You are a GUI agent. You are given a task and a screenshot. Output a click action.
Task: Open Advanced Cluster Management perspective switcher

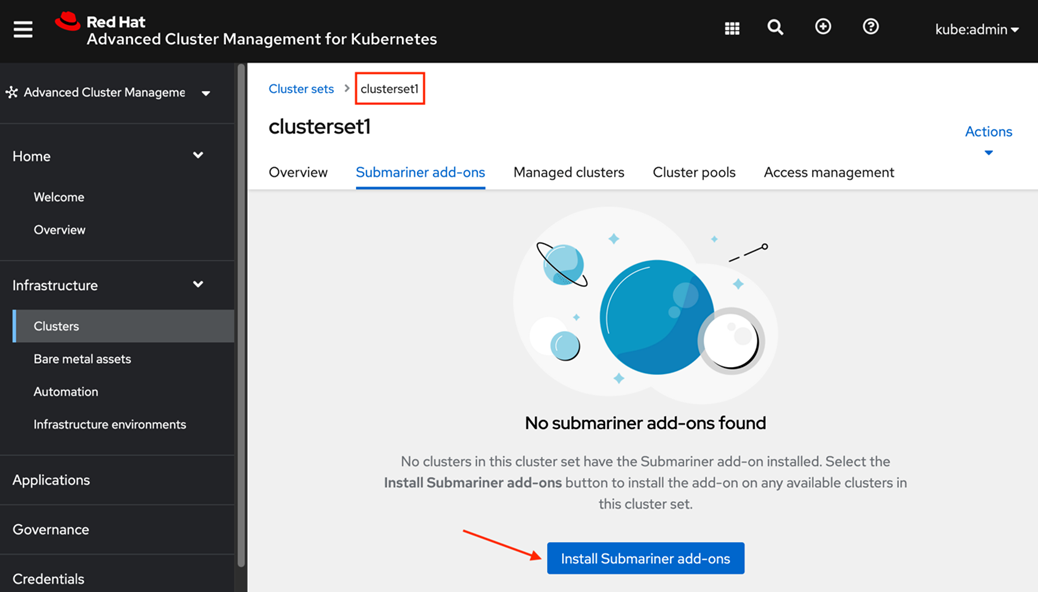tap(109, 93)
